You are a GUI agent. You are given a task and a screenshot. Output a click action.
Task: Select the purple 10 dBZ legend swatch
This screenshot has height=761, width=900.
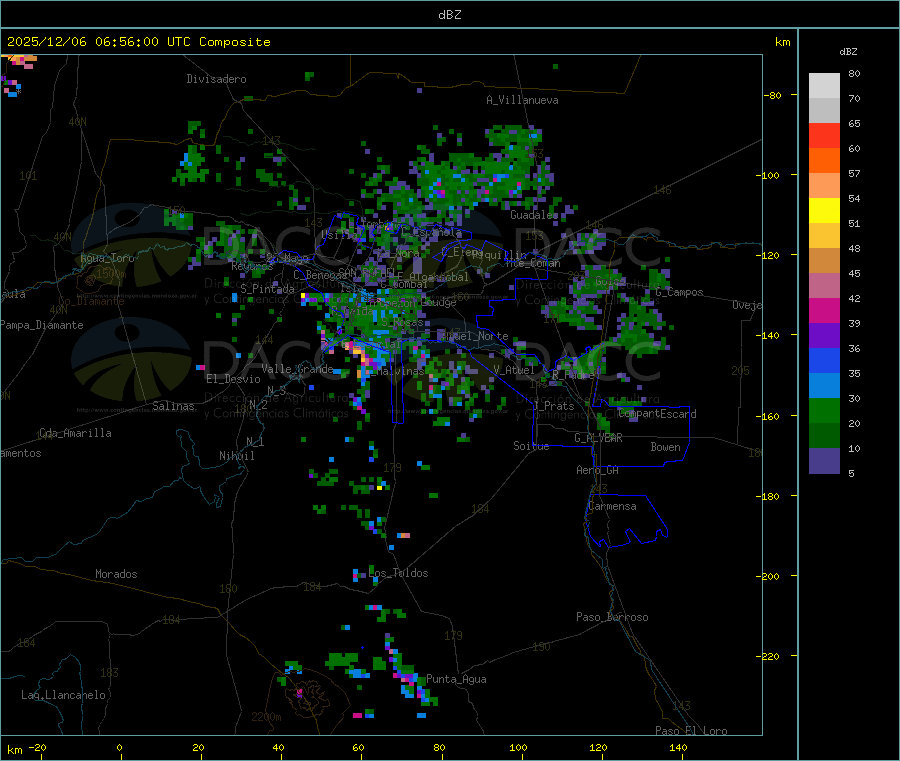[824, 461]
